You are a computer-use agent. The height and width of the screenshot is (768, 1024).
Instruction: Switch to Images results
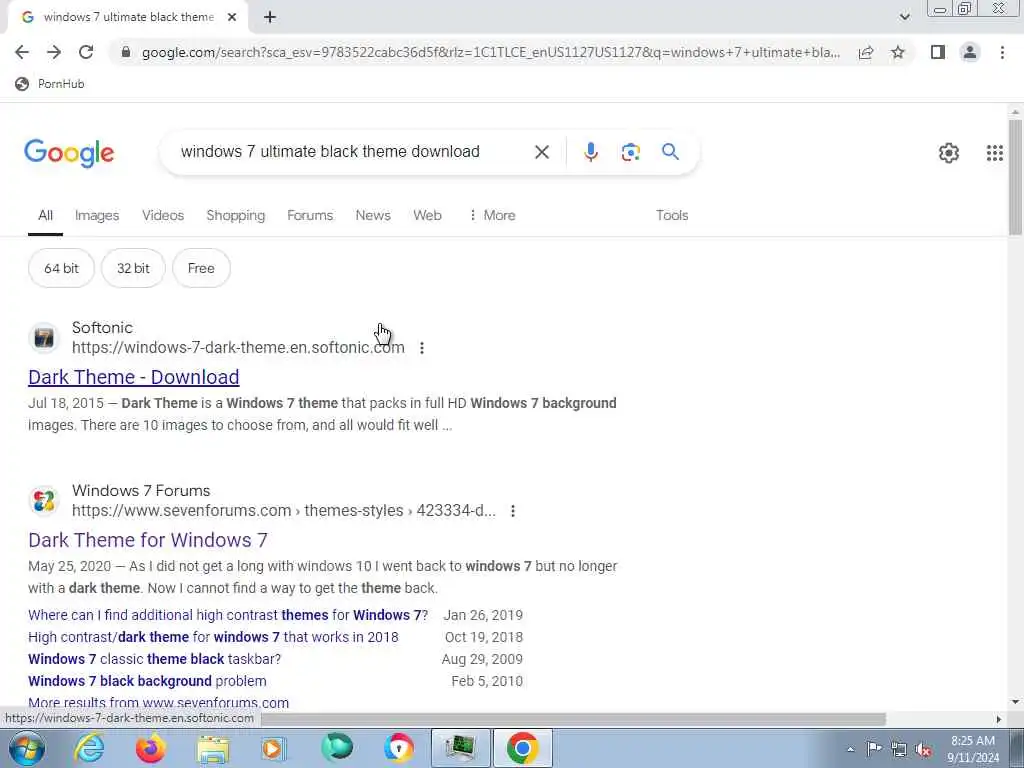coord(97,216)
